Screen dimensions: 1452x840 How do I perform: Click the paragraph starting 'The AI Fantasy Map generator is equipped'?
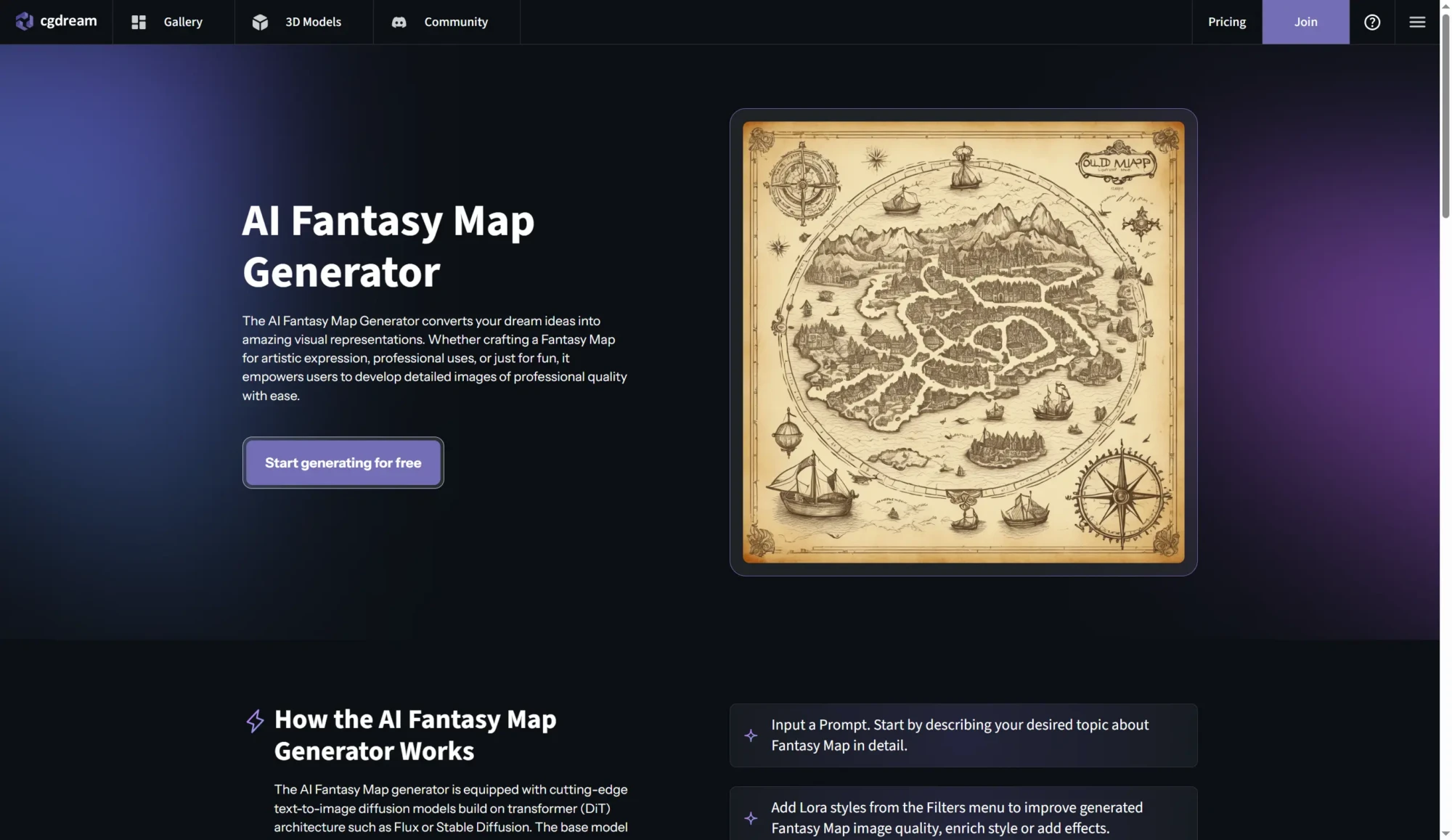(x=451, y=808)
